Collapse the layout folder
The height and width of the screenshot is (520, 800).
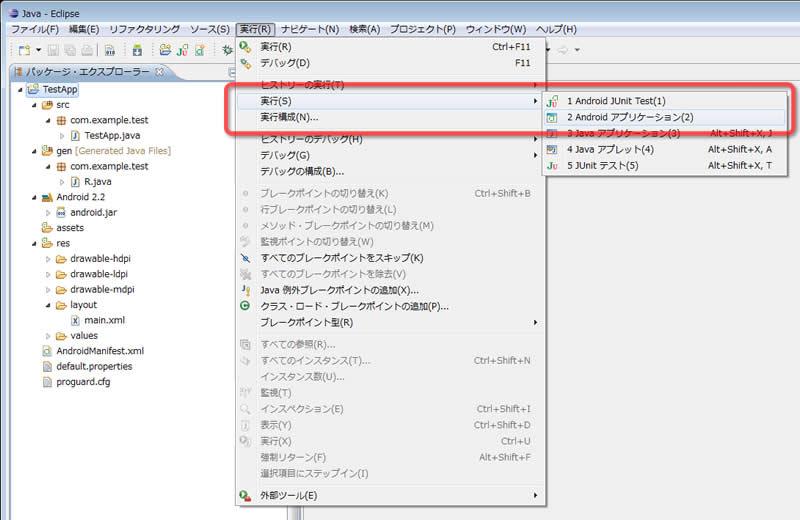tap(48, 305)
